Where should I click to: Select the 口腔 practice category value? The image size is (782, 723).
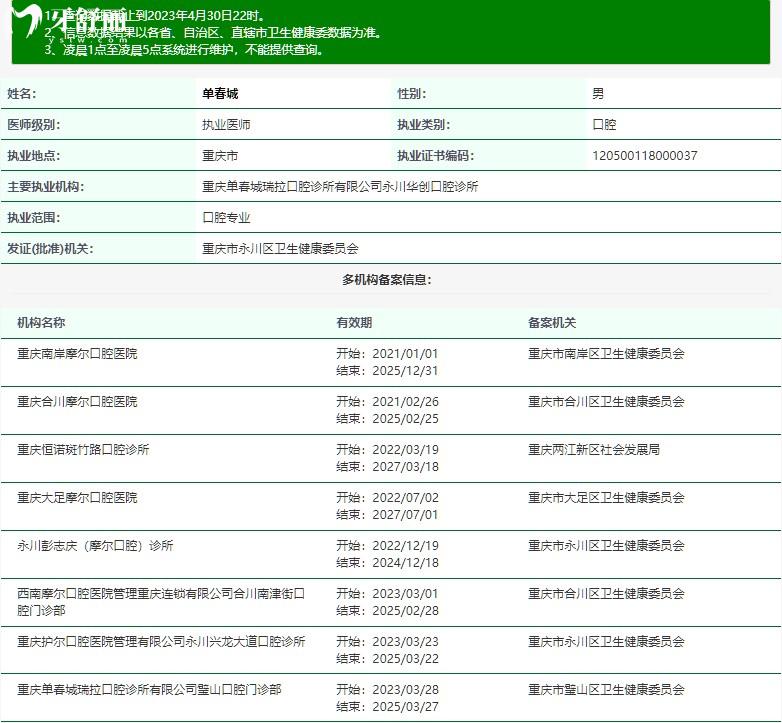[x=604, y=125]
